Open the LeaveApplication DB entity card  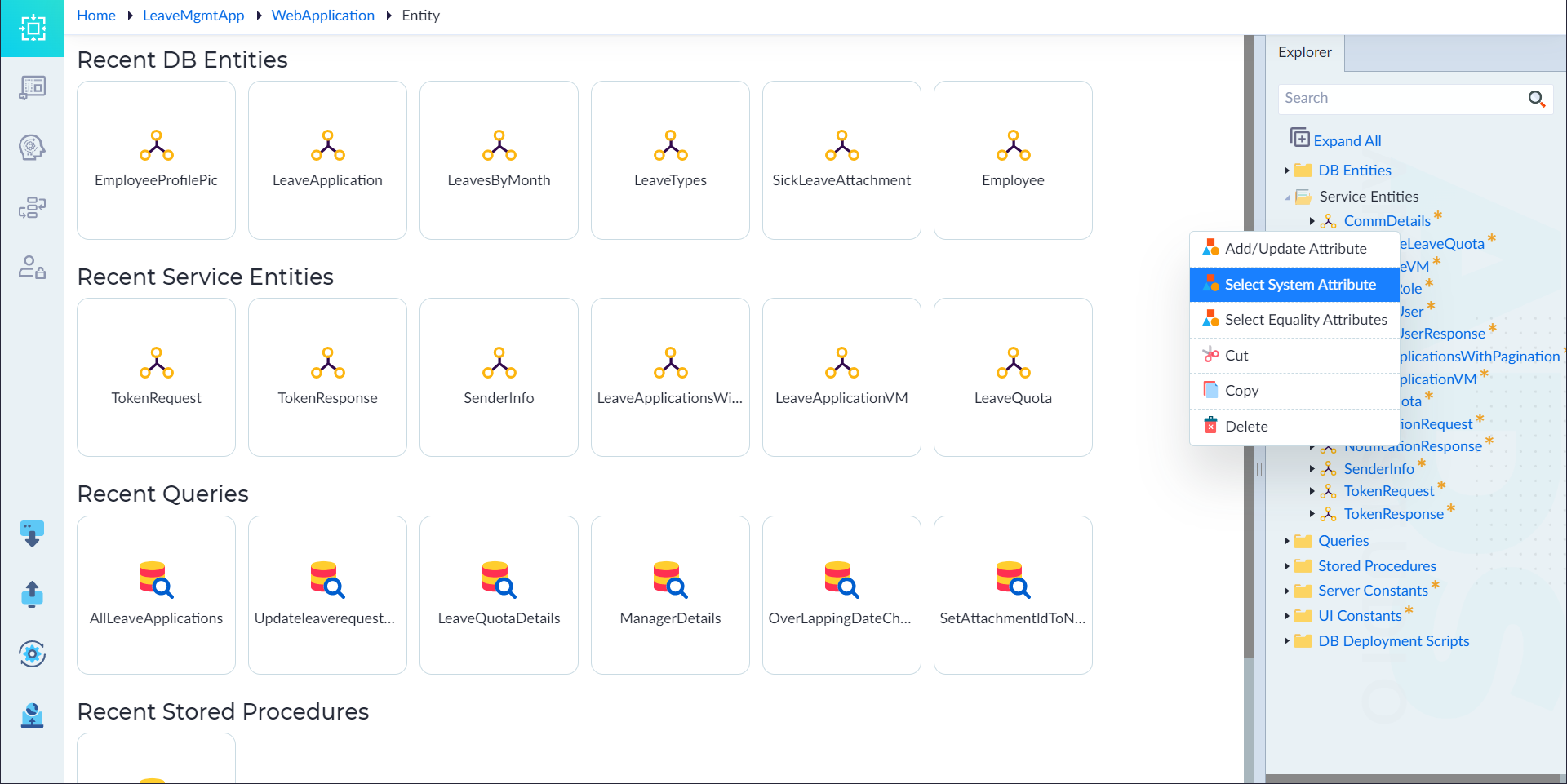point(327,160)
